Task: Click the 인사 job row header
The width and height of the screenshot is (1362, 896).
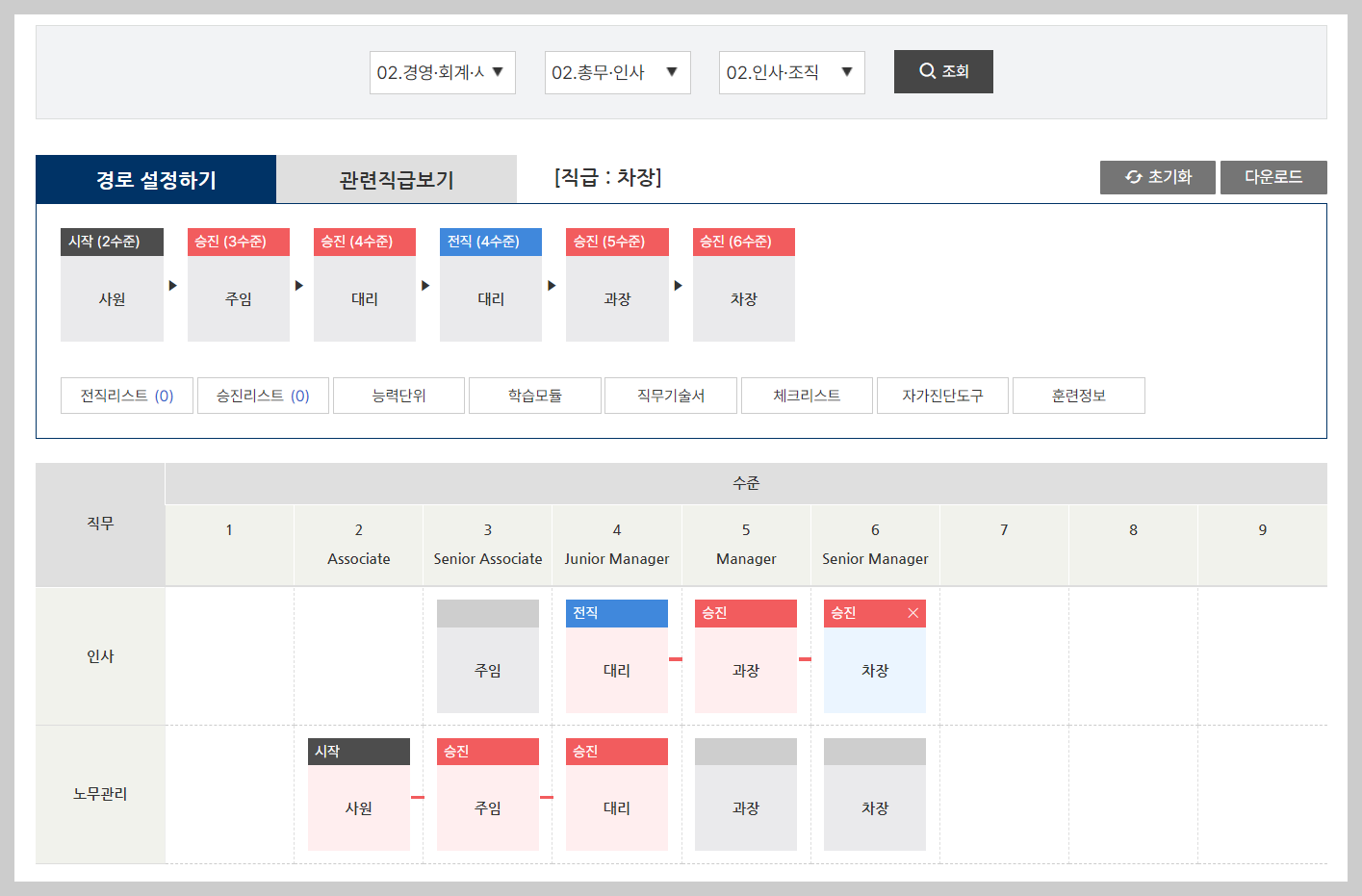Action: 100,656
